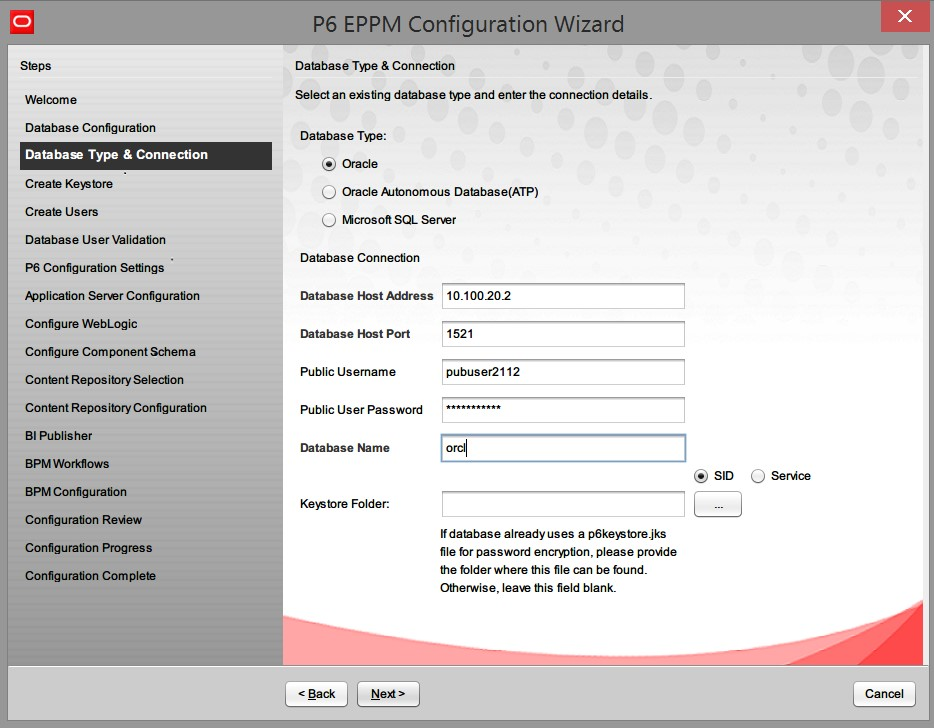Select the Oracle database type radio button
The height and width of the screenshot is (728, 934).
[x=329, y=164]
